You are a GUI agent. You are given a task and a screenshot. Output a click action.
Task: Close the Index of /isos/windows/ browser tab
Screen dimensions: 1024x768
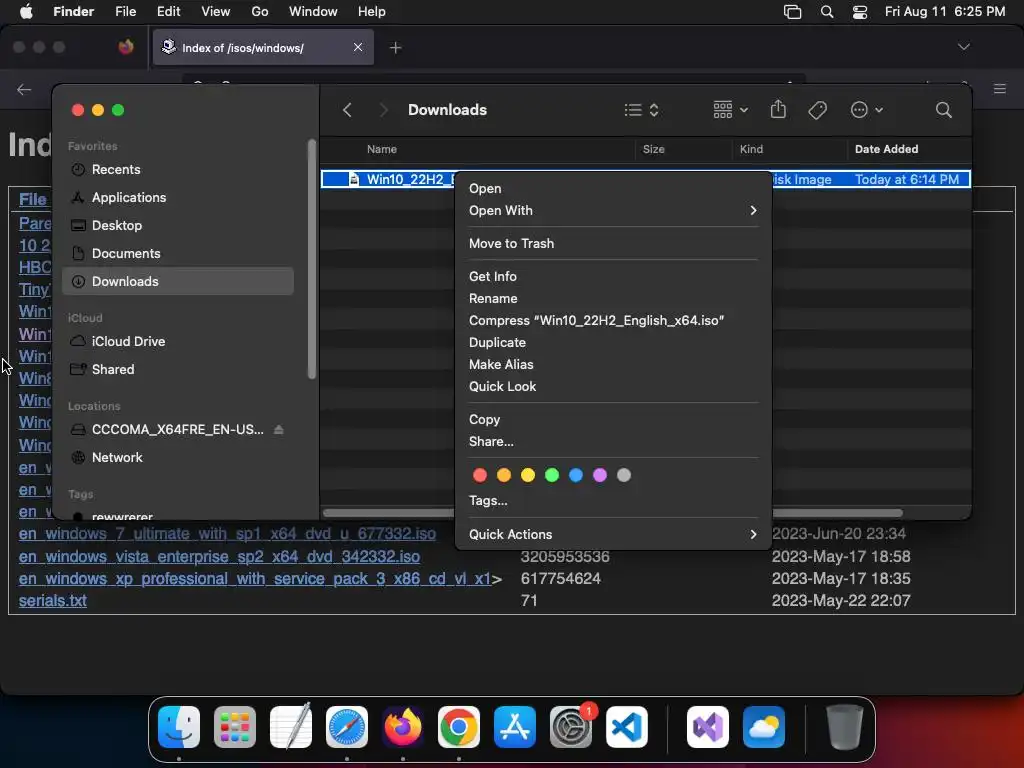358,47
